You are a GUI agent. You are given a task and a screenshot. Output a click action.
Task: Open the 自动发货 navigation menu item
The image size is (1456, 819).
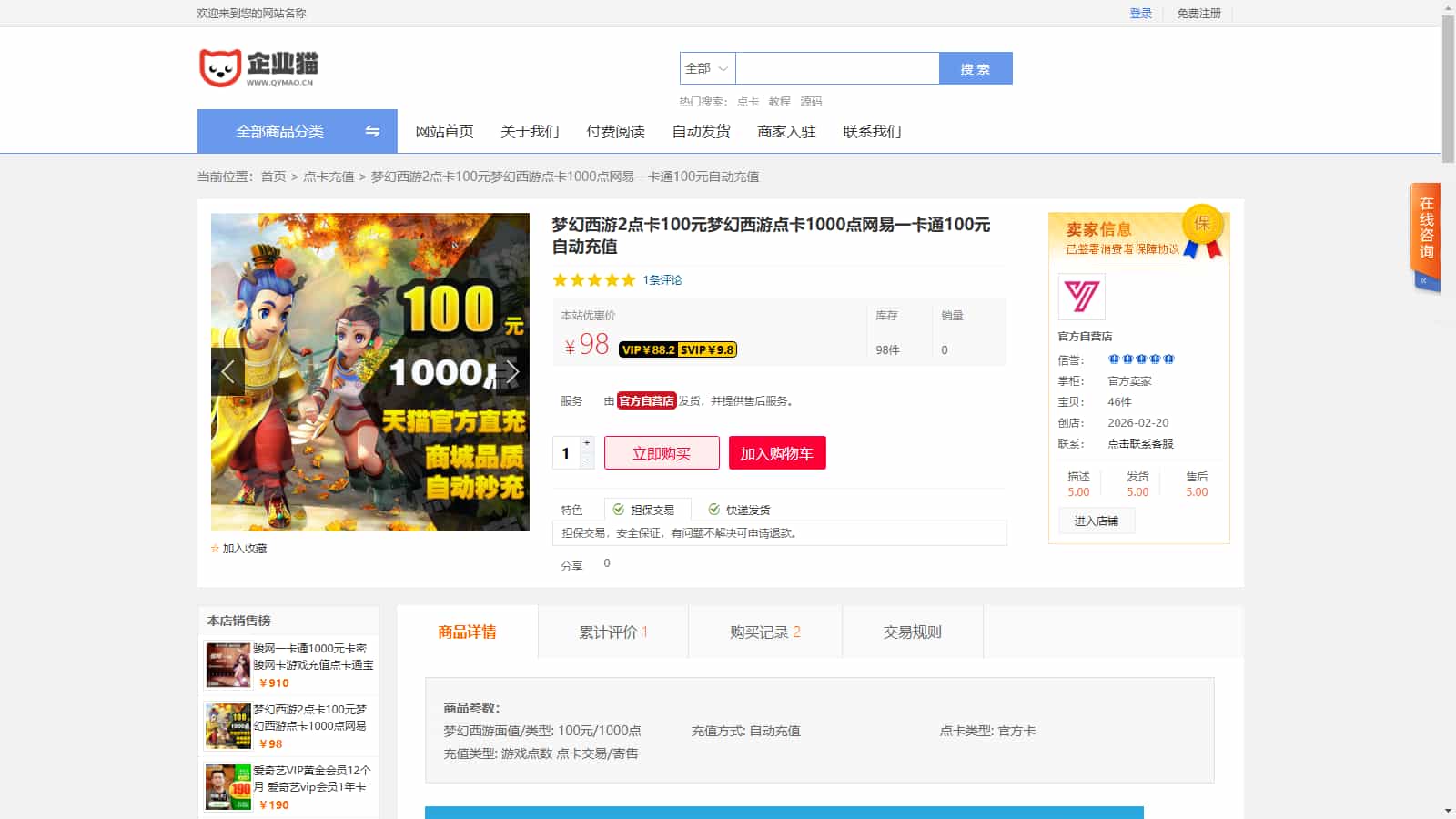[x=701, y=131]
